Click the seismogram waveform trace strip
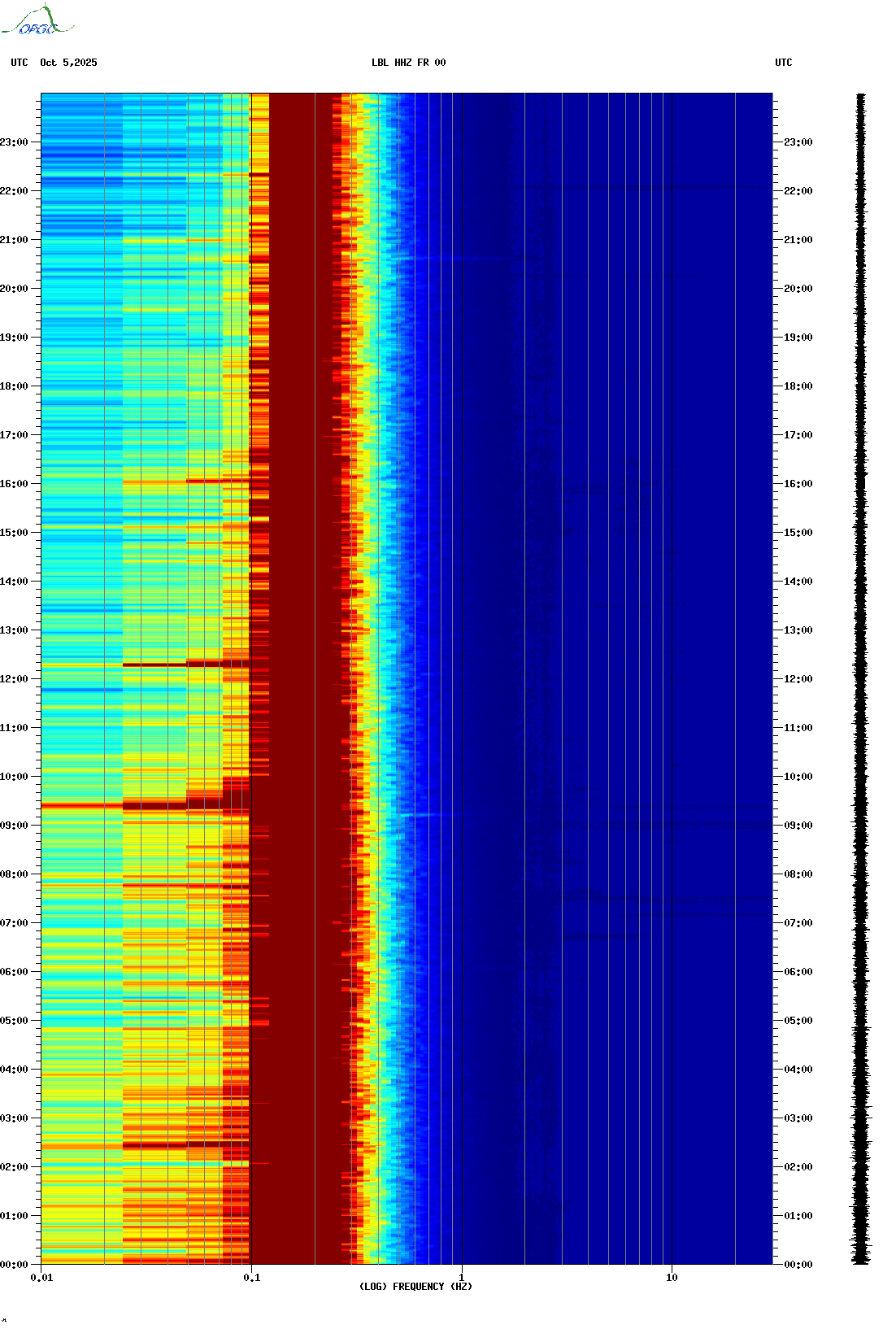 860,679
